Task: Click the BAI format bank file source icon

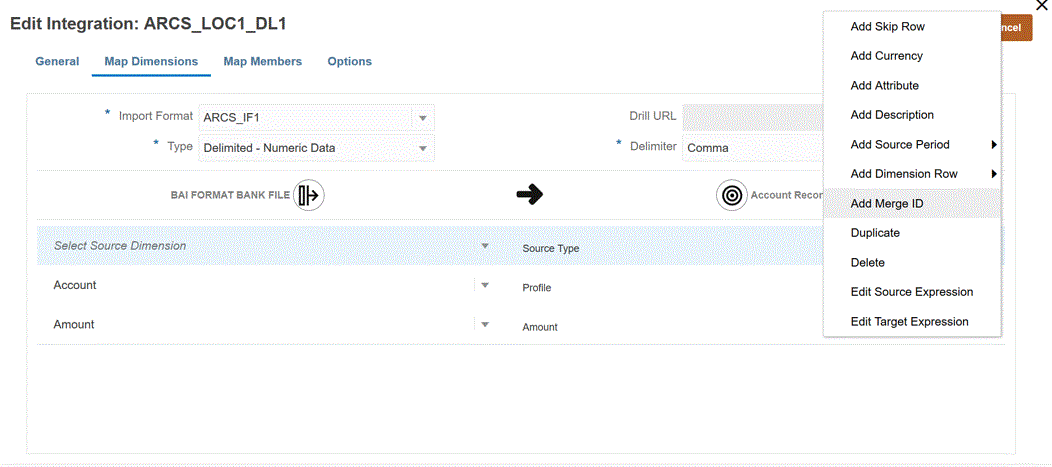Action: (309, 195)
